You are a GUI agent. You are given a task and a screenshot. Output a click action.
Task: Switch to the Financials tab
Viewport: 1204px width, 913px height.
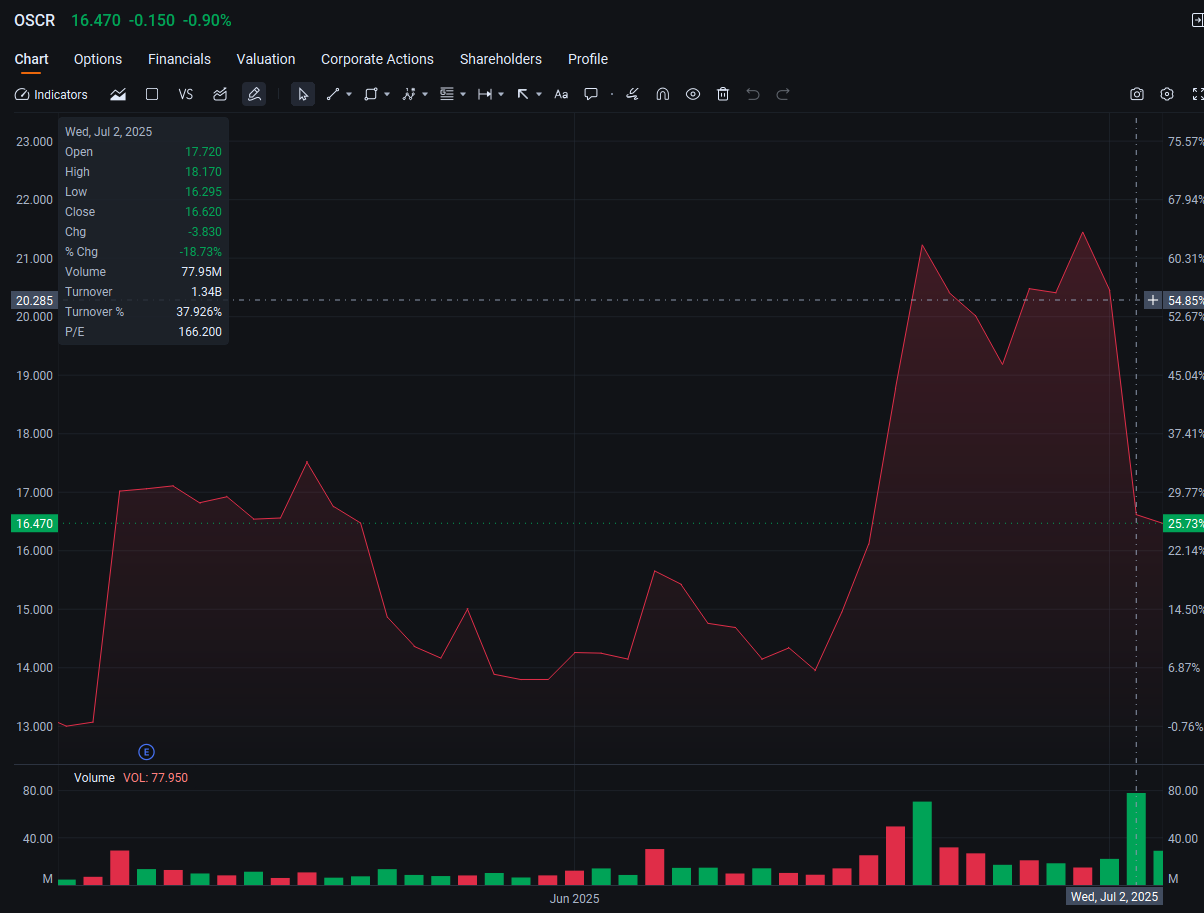(x=179, y=59)
